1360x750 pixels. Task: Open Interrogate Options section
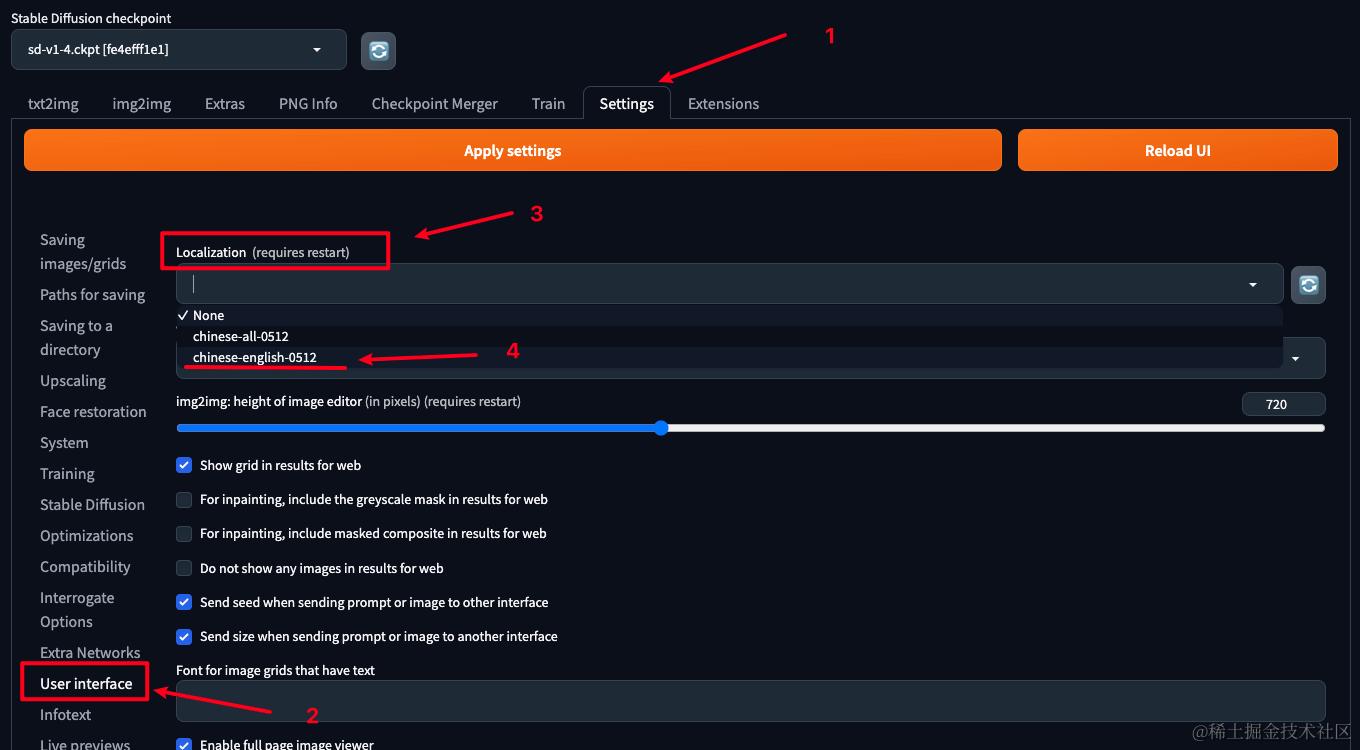click(x=77, y=610)
